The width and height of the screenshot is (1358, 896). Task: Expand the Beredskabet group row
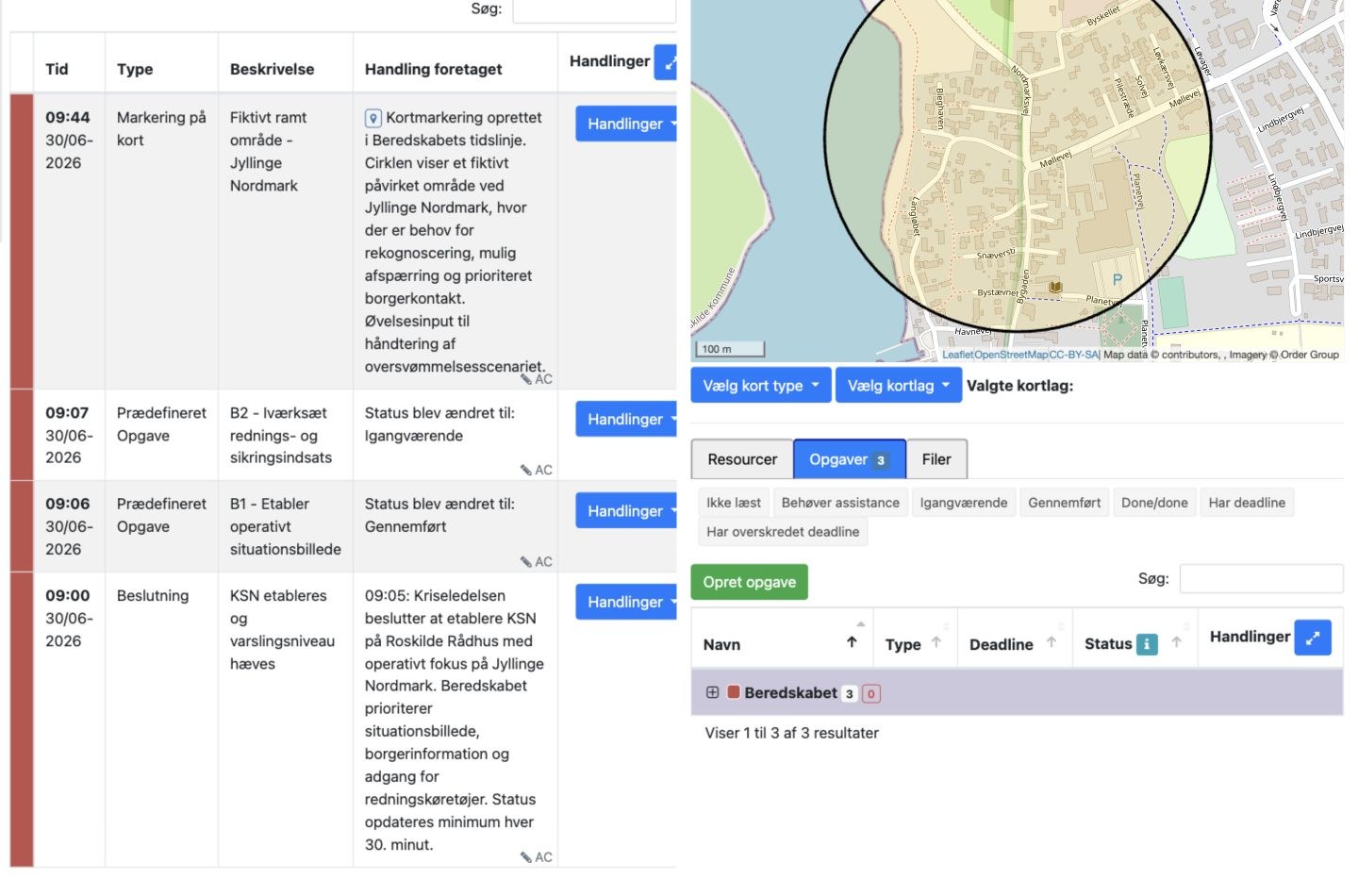tap(712, 692)
